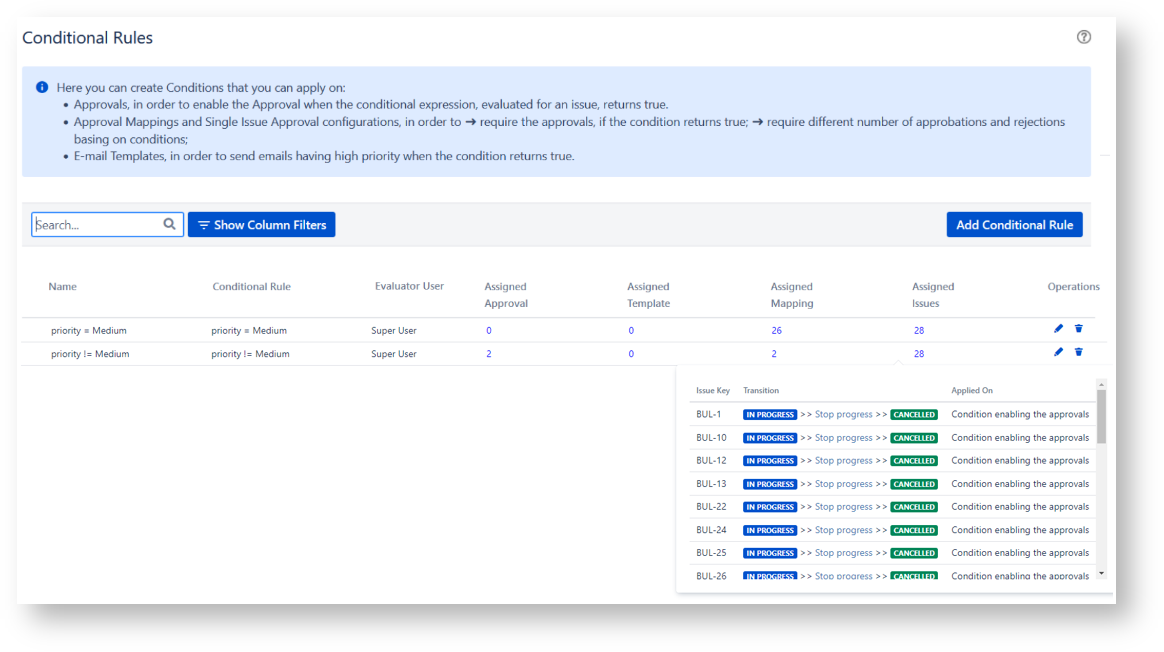1164x652 pixels.
Task: Click the magnifier icon in search box
Action: (170, 225)
